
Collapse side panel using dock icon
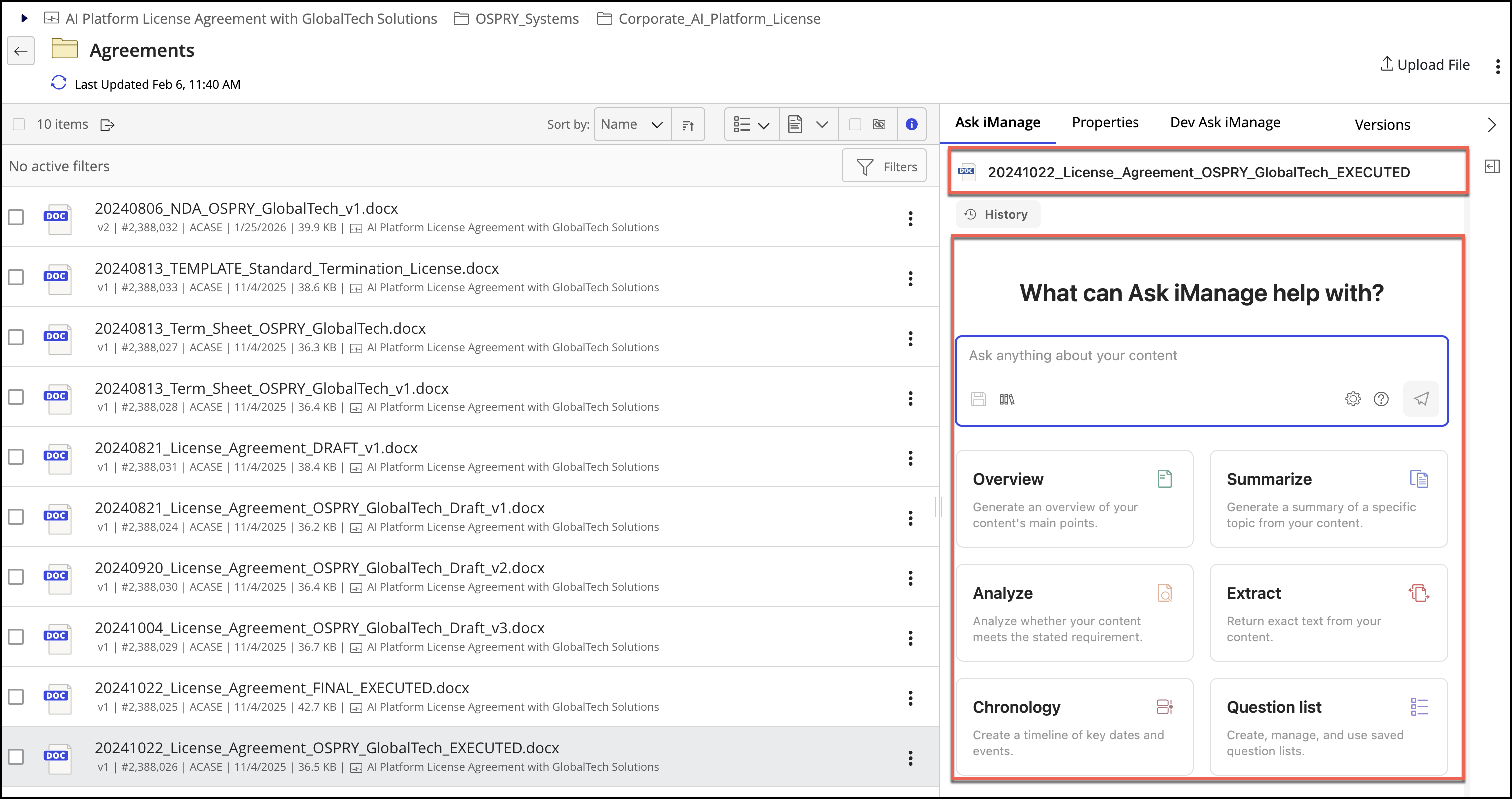(x=1492, y=167)
